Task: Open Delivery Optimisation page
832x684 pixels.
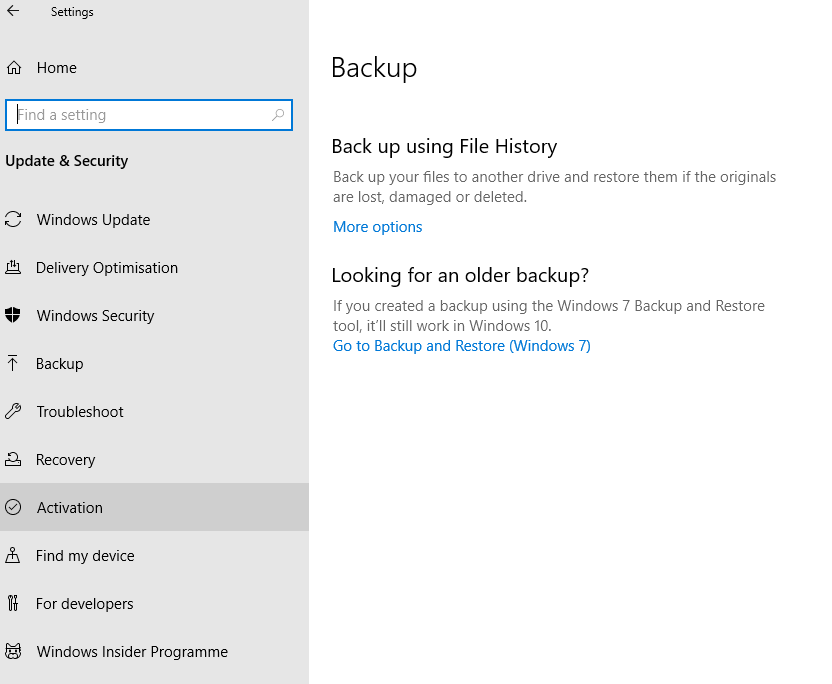Action: tap(154, 267)
